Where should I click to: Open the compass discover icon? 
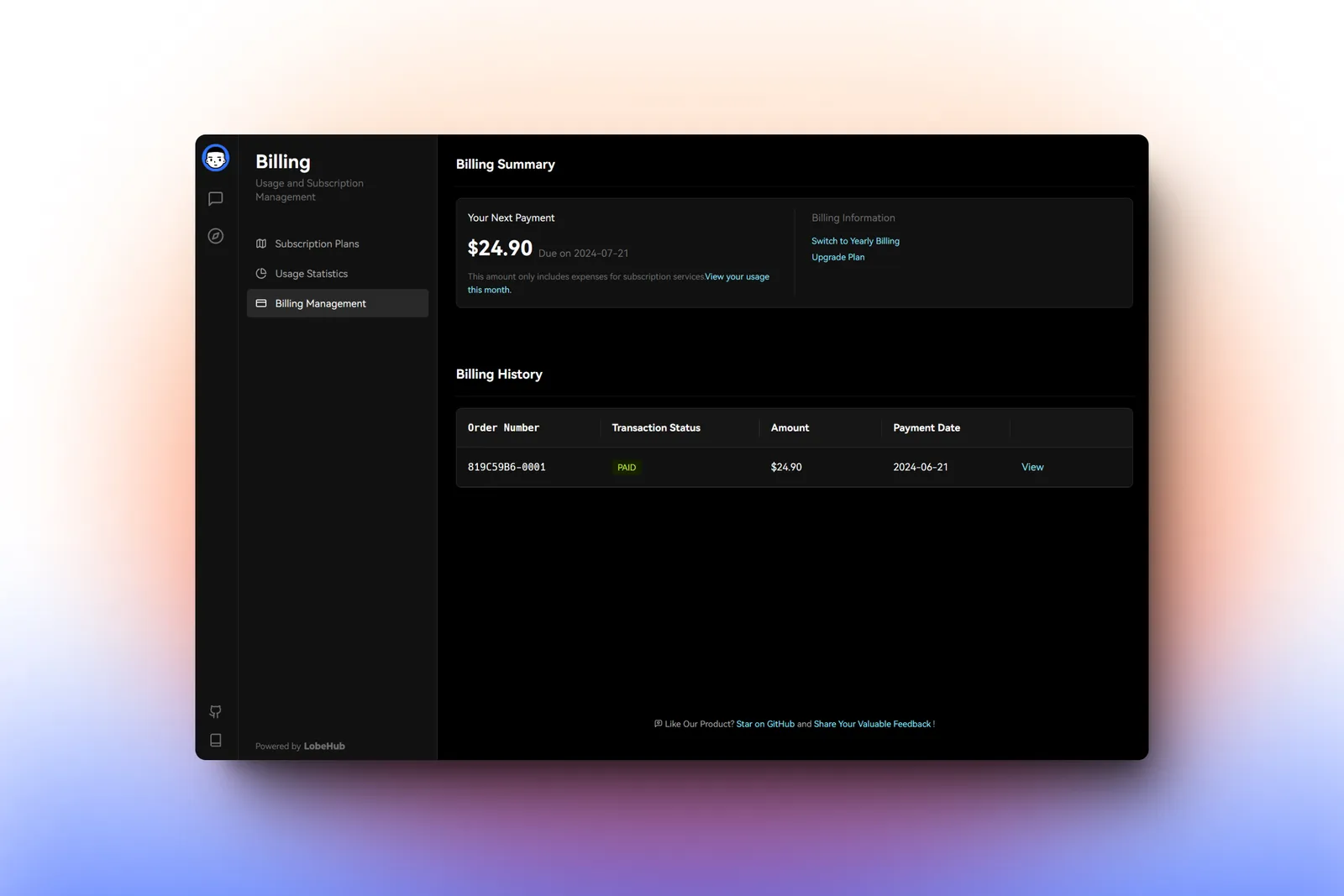pos(216,236)
